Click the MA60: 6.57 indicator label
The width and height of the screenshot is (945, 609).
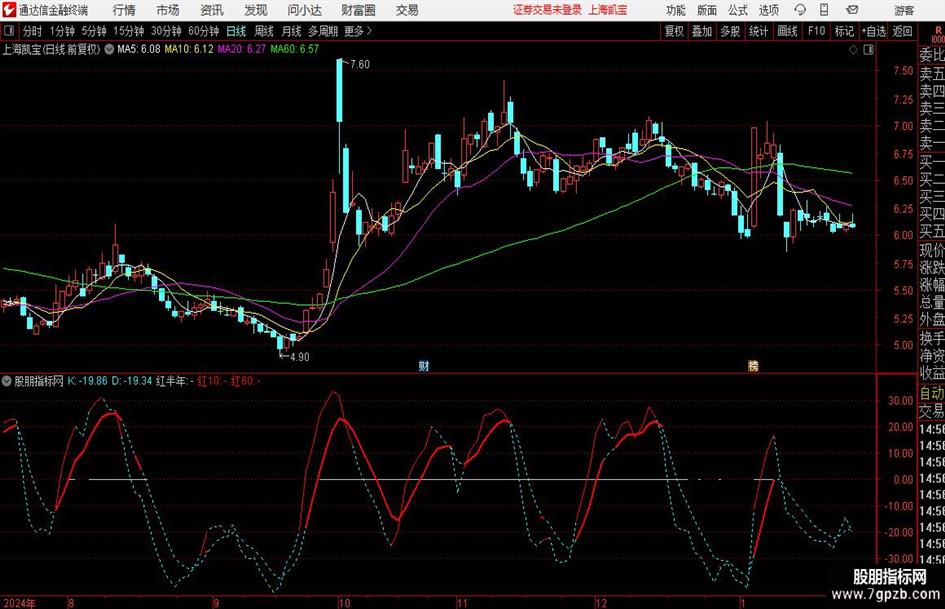pyautogui.click(x=294, y=49)
